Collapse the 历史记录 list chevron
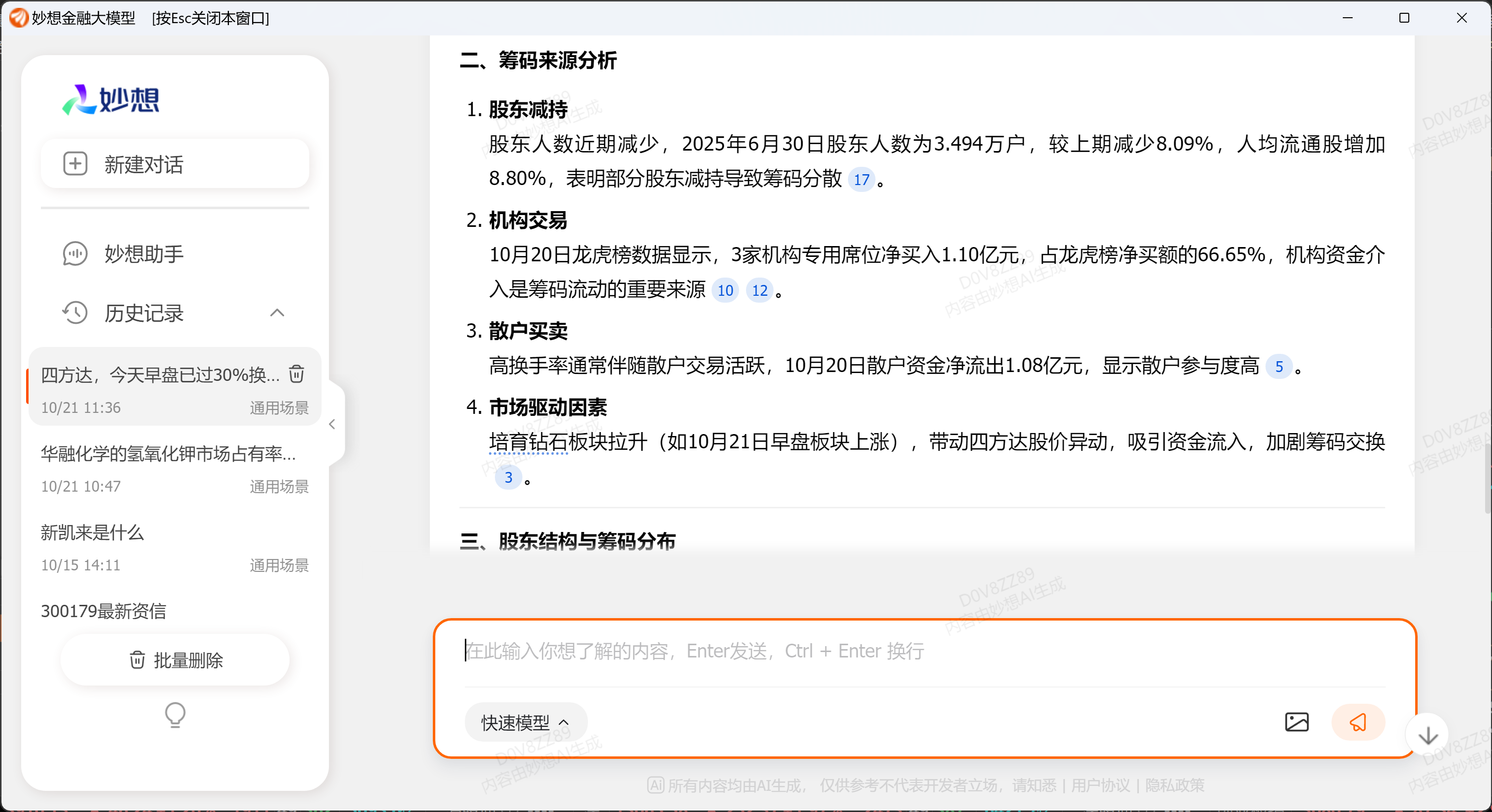Viewport: 1492px width, 812px height. (277, 313)
